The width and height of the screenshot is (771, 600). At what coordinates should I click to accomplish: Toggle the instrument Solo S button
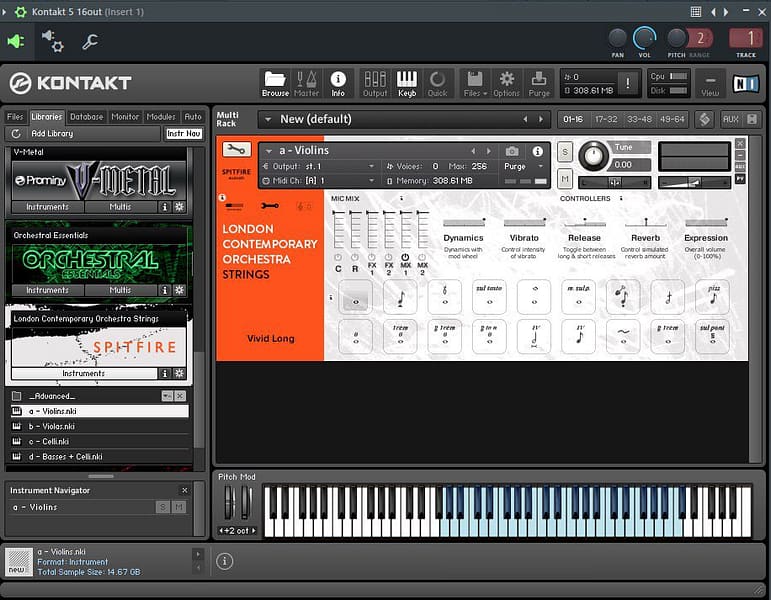pyautogui.click(x=565, y=152)
